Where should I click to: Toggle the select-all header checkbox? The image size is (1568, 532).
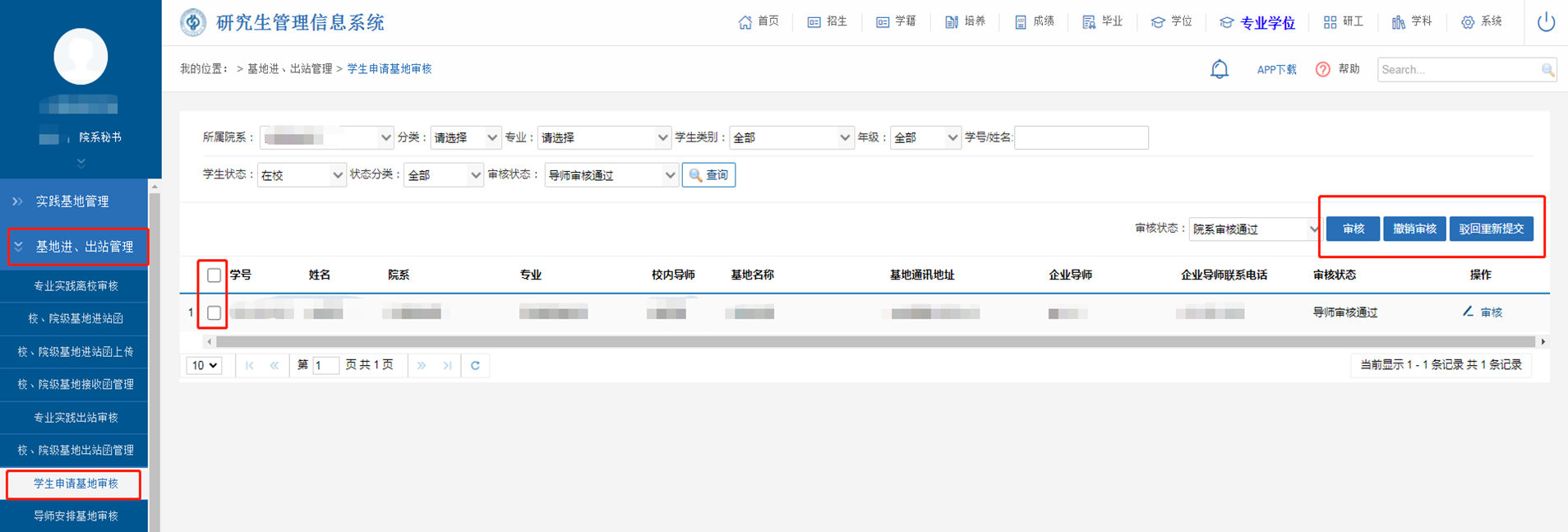point(214,275)
